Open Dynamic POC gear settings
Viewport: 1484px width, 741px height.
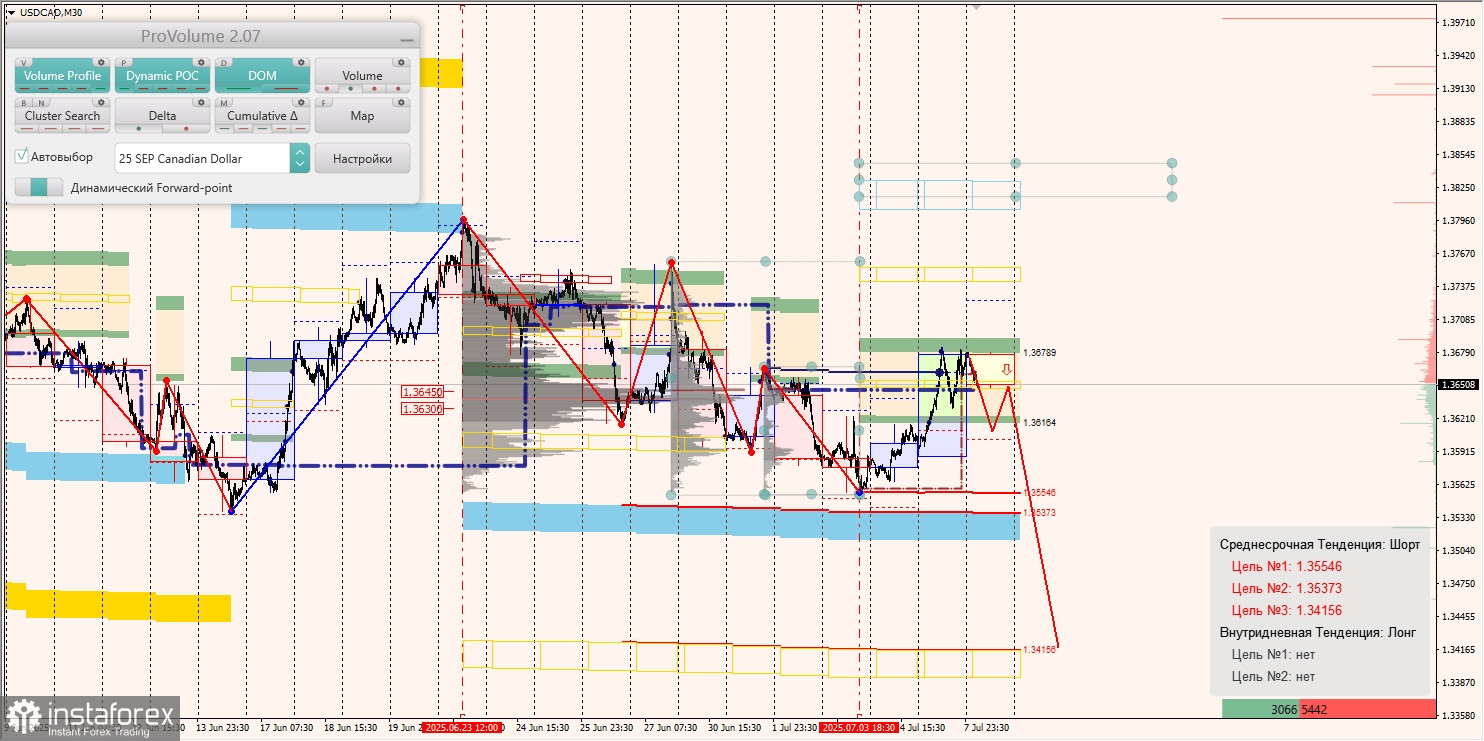click(201, 62)
